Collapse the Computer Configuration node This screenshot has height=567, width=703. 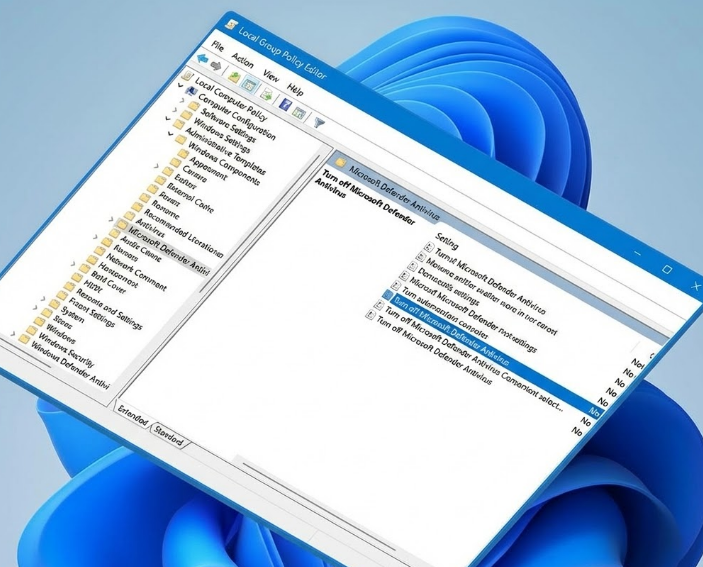point(181,84)
